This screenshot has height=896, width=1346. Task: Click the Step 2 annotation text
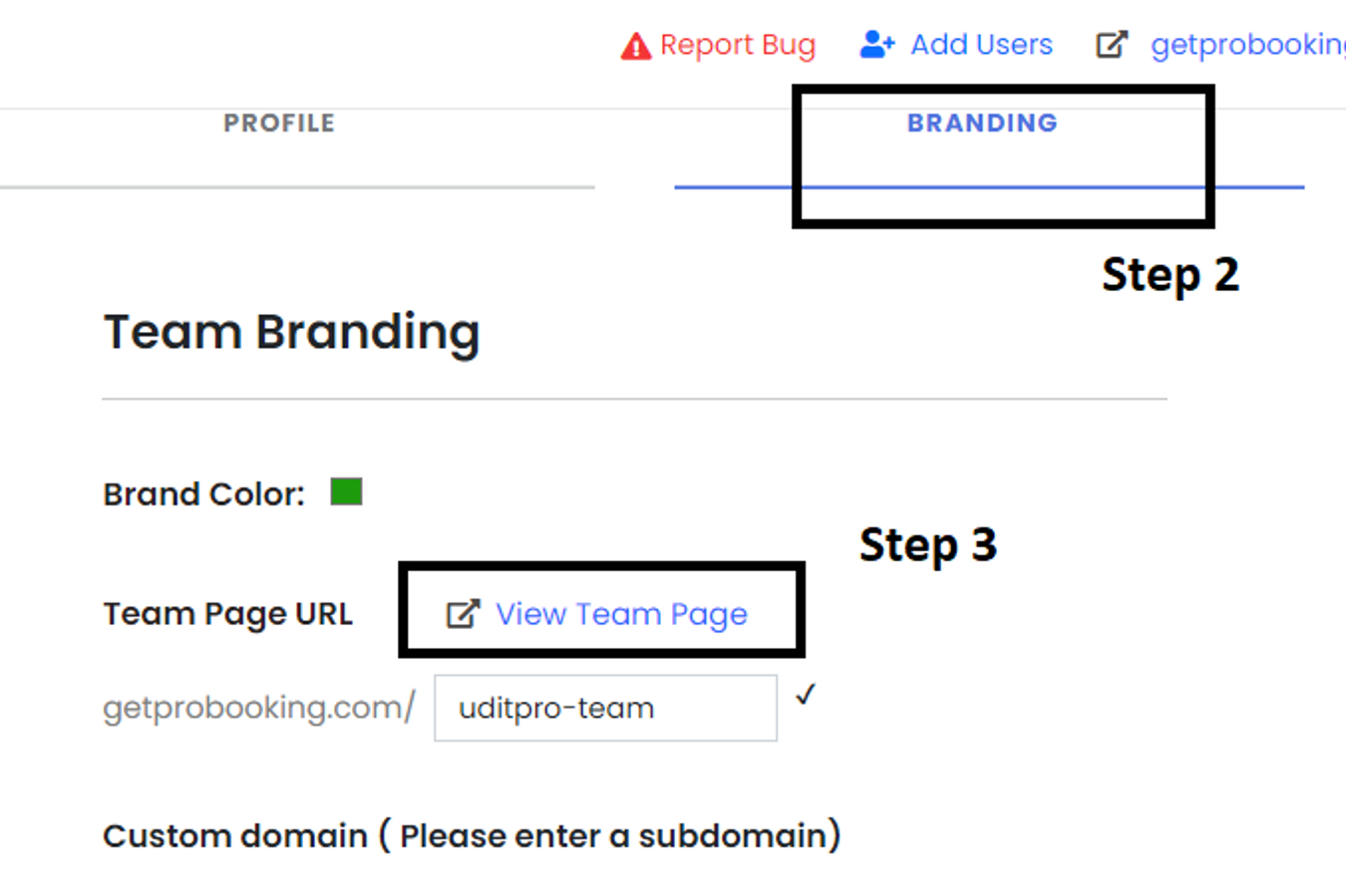1171,275
